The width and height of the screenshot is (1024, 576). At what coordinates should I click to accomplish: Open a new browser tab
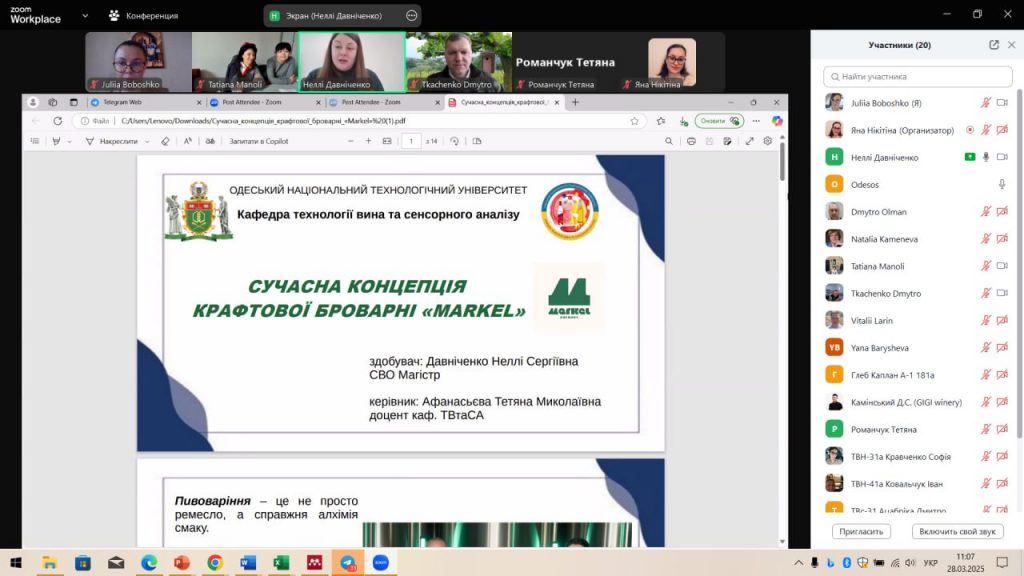(575, 102)
